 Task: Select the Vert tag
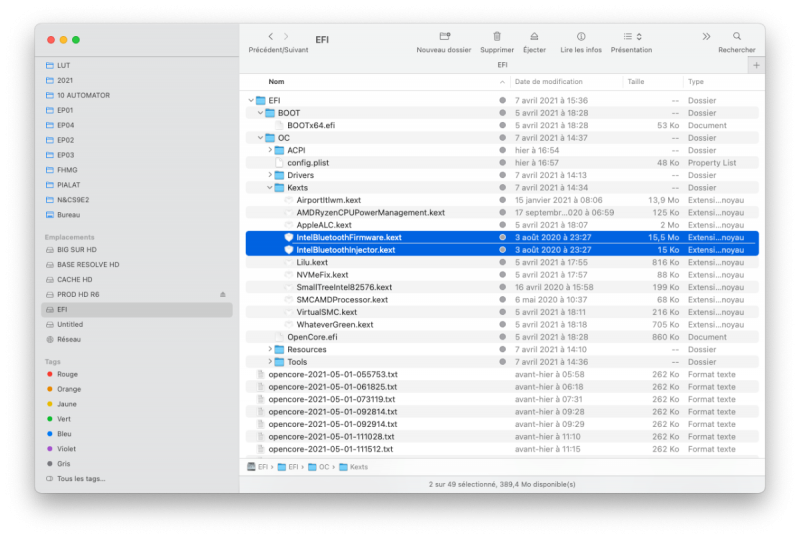click(x=59, y=419)
